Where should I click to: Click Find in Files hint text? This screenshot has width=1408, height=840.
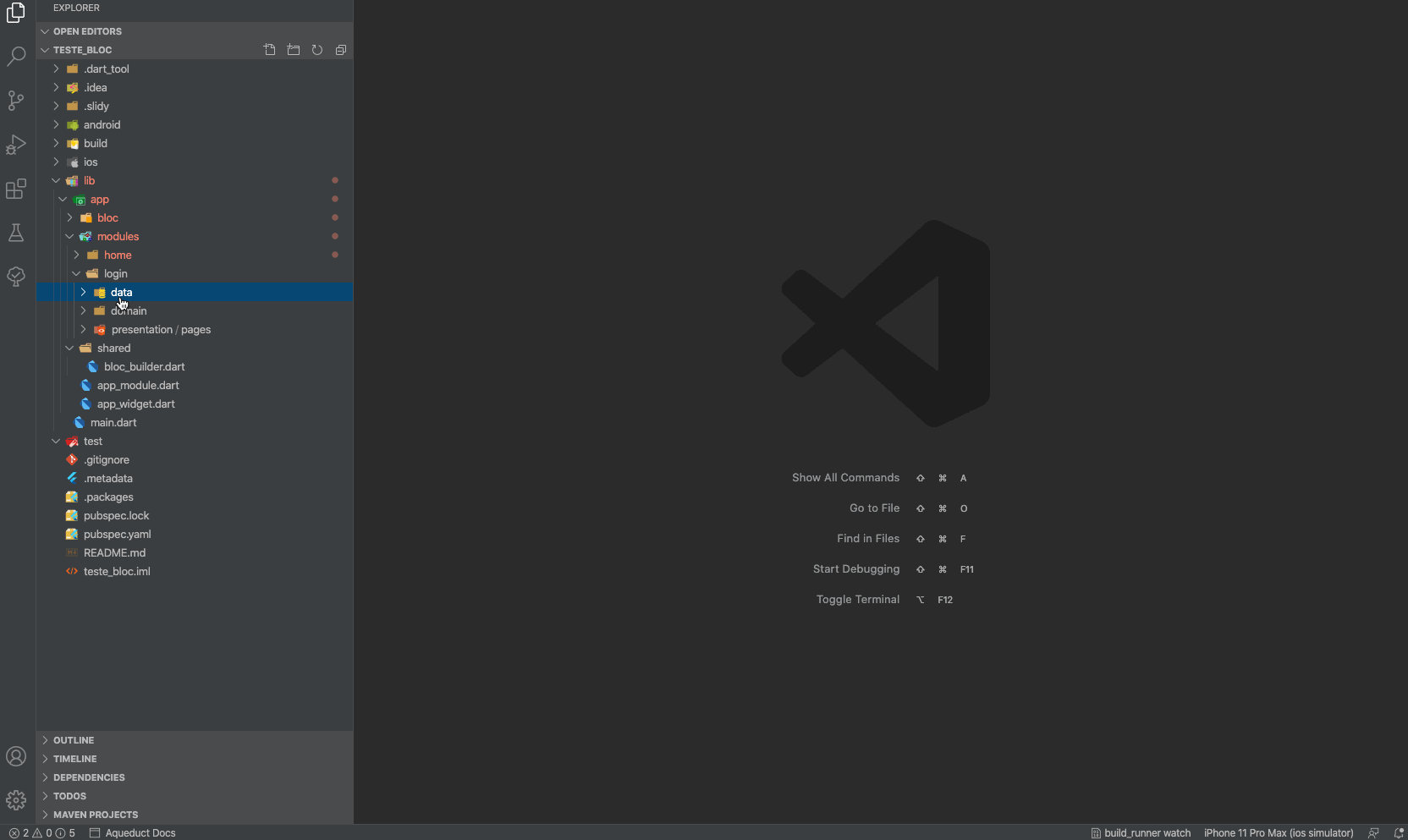868,539
